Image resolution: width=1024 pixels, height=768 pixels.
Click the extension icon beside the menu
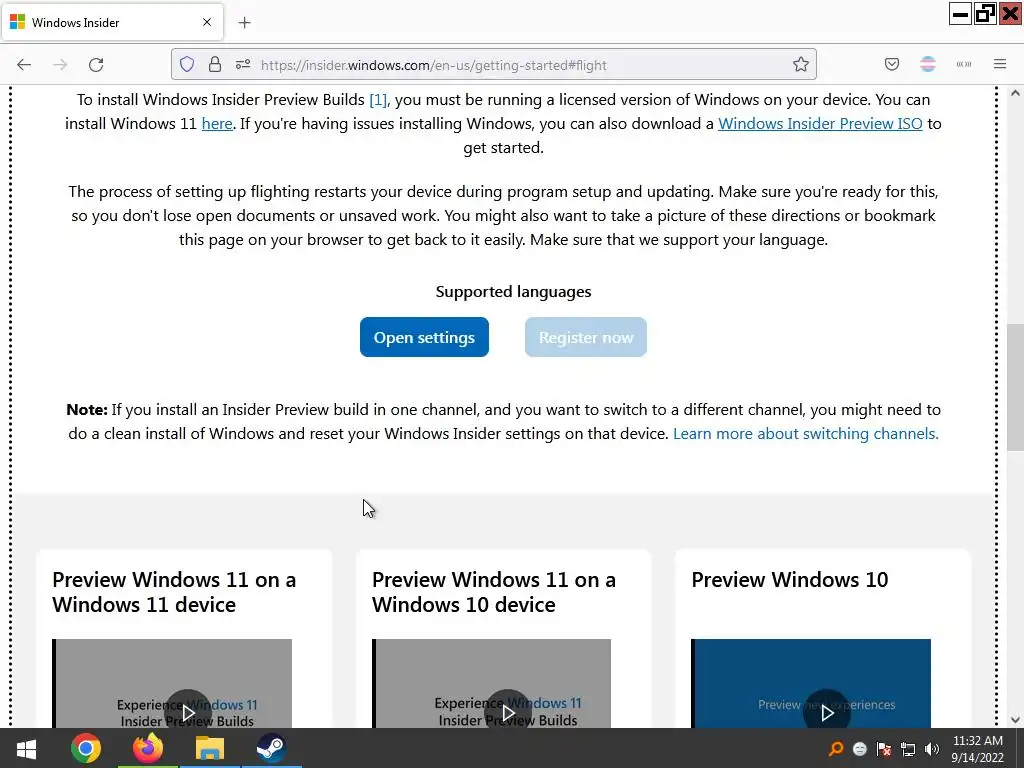[x=964, y=65]
